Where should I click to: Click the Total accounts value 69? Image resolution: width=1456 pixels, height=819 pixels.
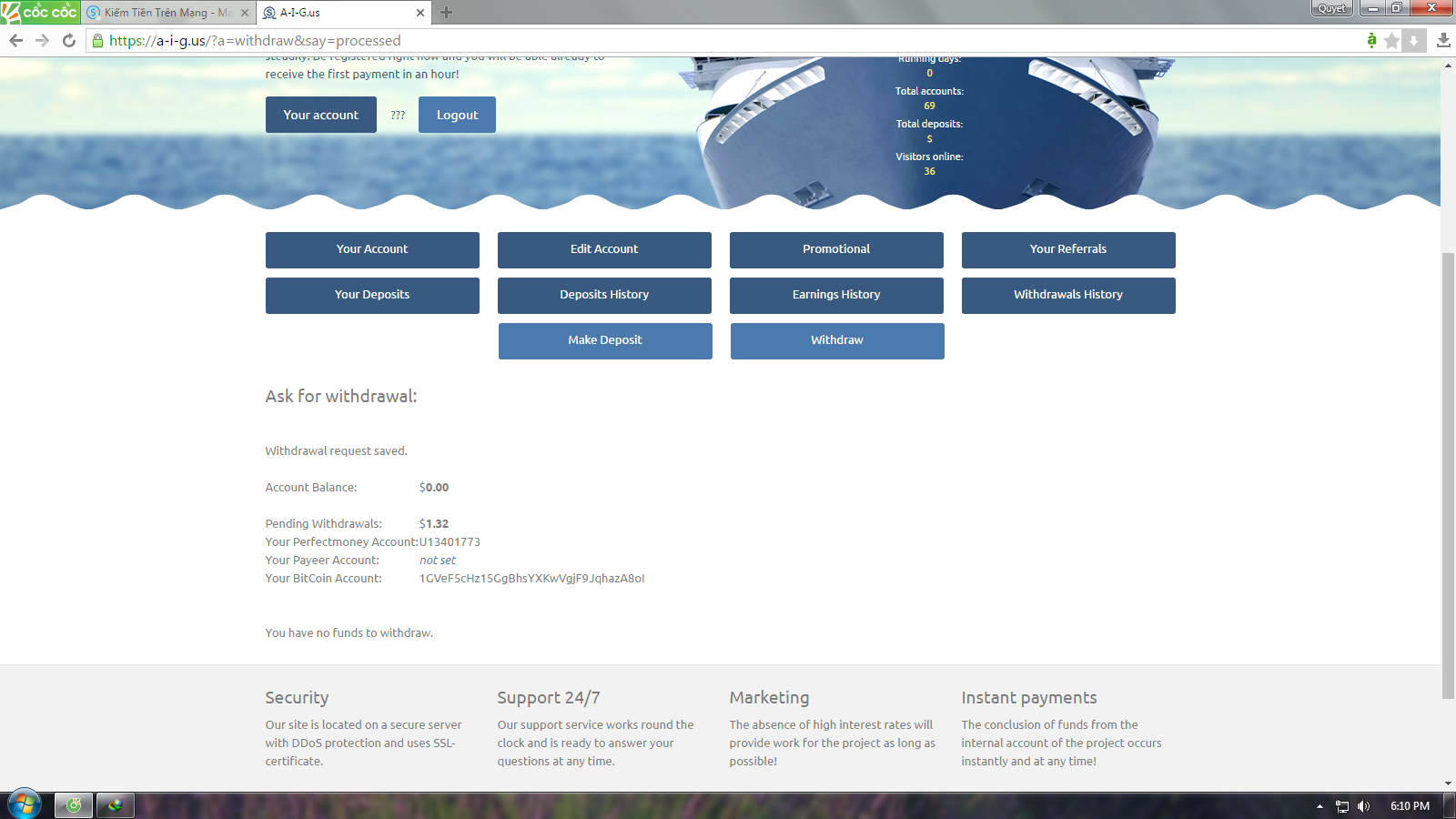pos(929,106)
